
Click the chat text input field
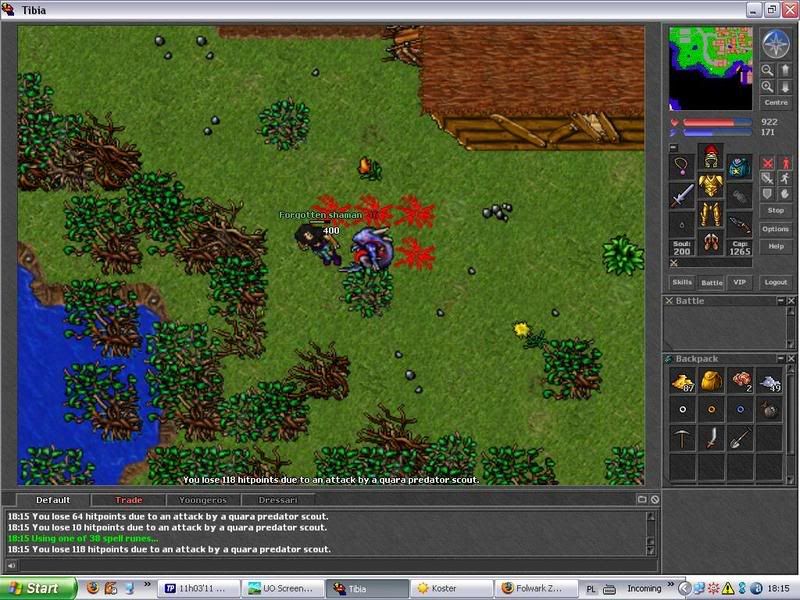(x=338, y=565)
